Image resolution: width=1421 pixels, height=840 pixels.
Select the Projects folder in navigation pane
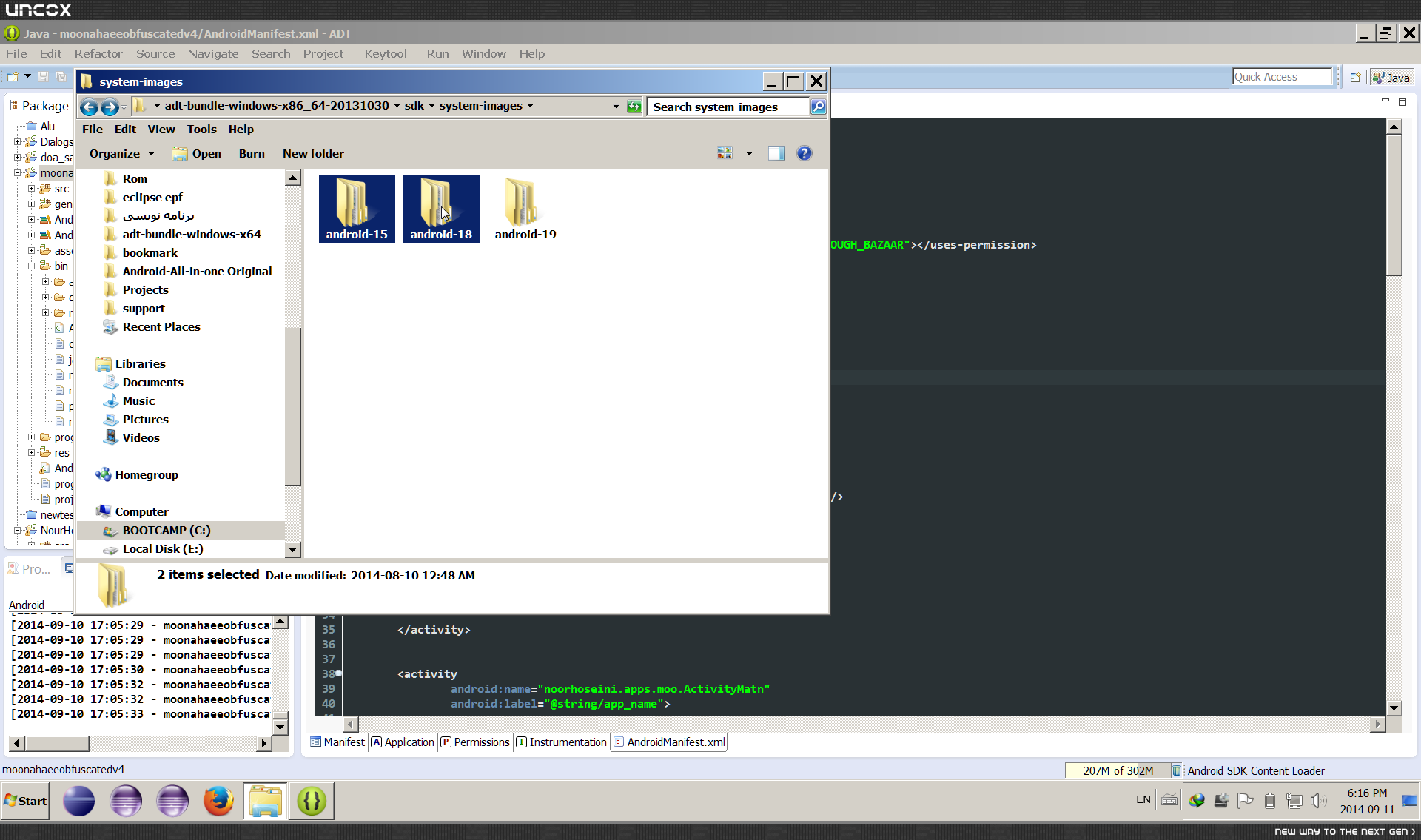(x=145, y=289)
